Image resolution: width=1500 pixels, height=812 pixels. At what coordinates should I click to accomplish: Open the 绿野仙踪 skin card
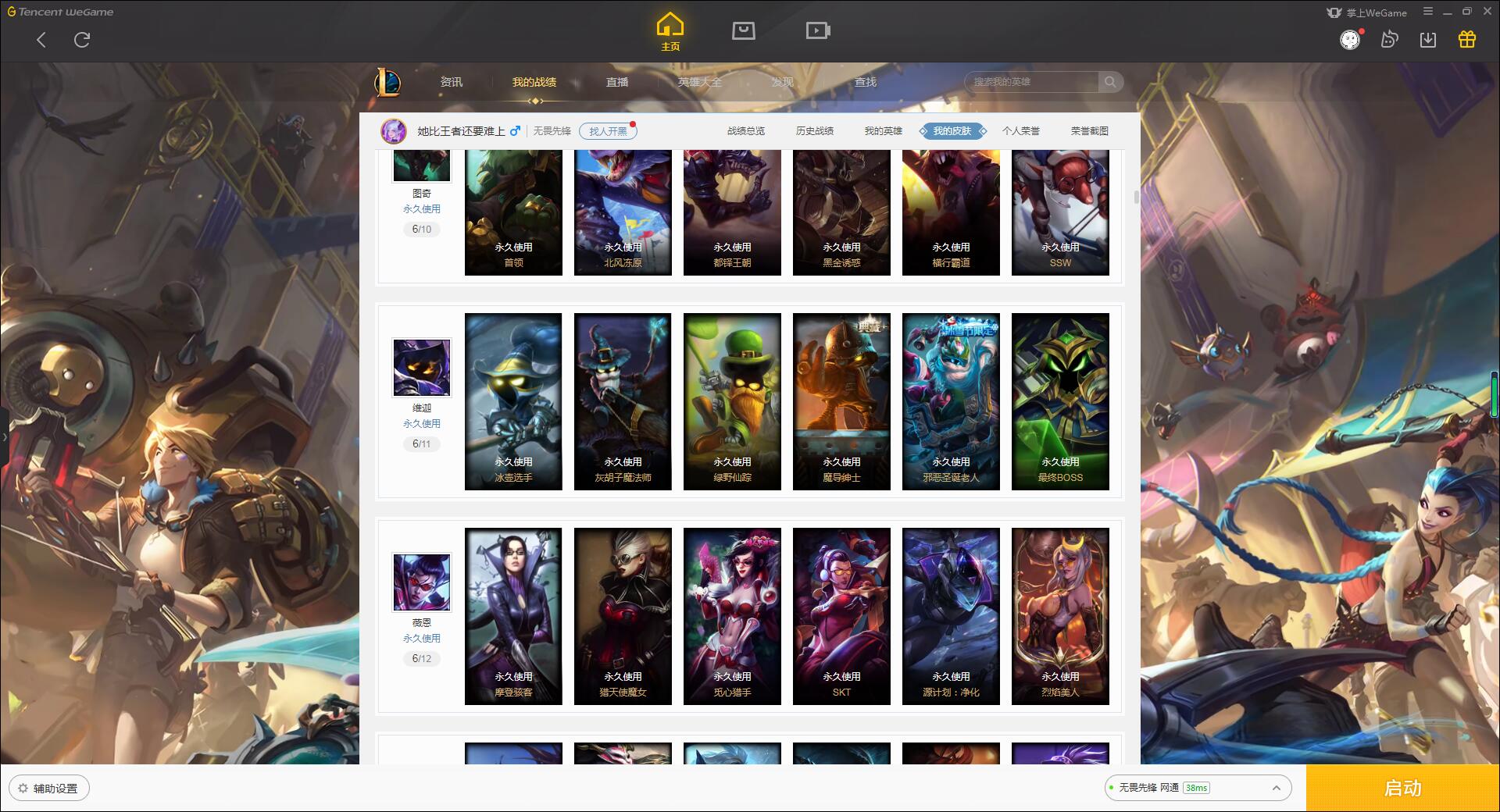coord(732,402)
